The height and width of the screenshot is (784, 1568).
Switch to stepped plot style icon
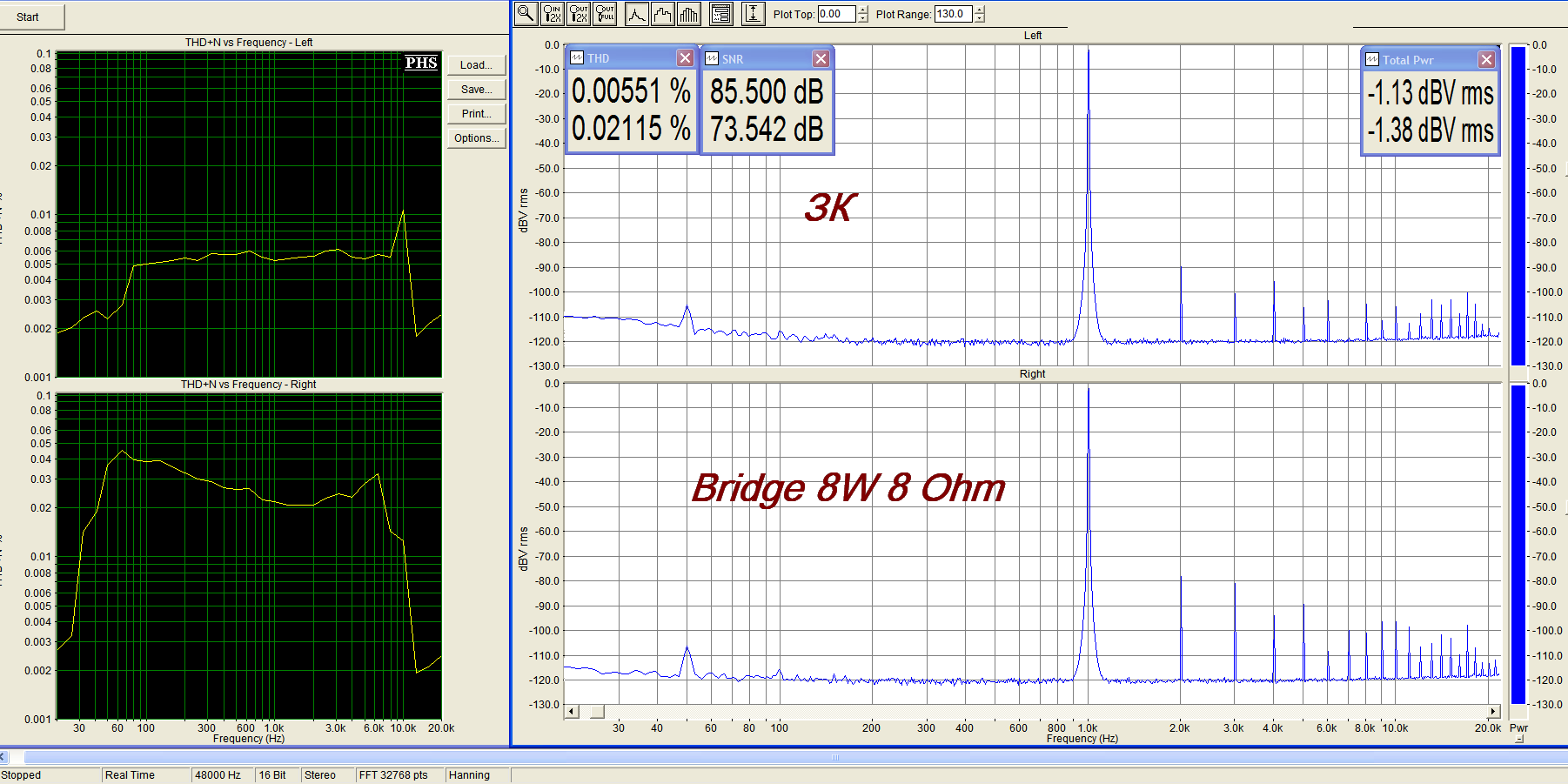[x=663, y=13]
